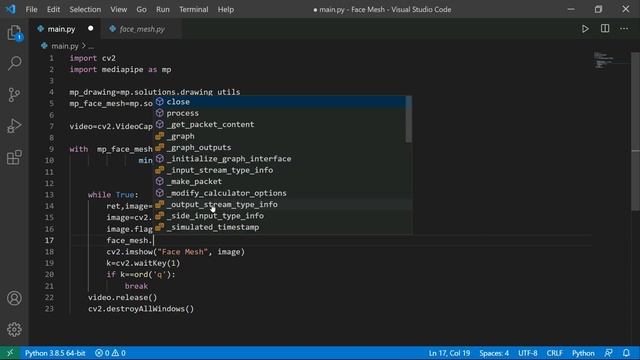
Task: Change language mode via Python
Action: tap(583, 353)
